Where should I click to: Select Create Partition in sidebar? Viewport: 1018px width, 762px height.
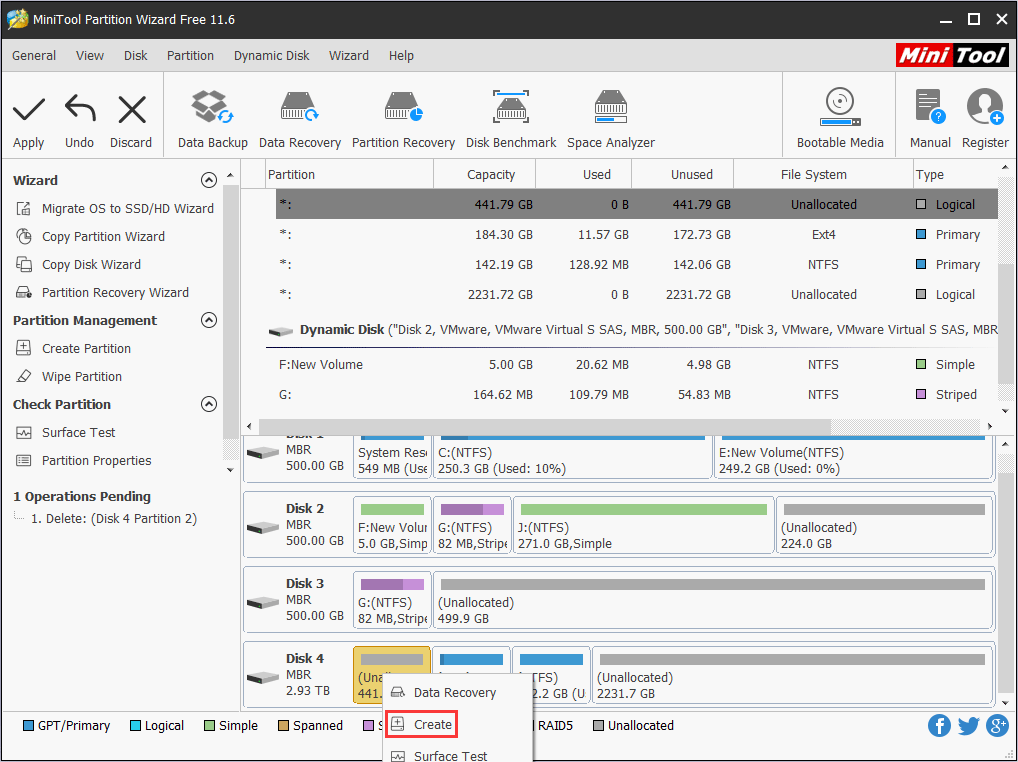tap(73, 348)
